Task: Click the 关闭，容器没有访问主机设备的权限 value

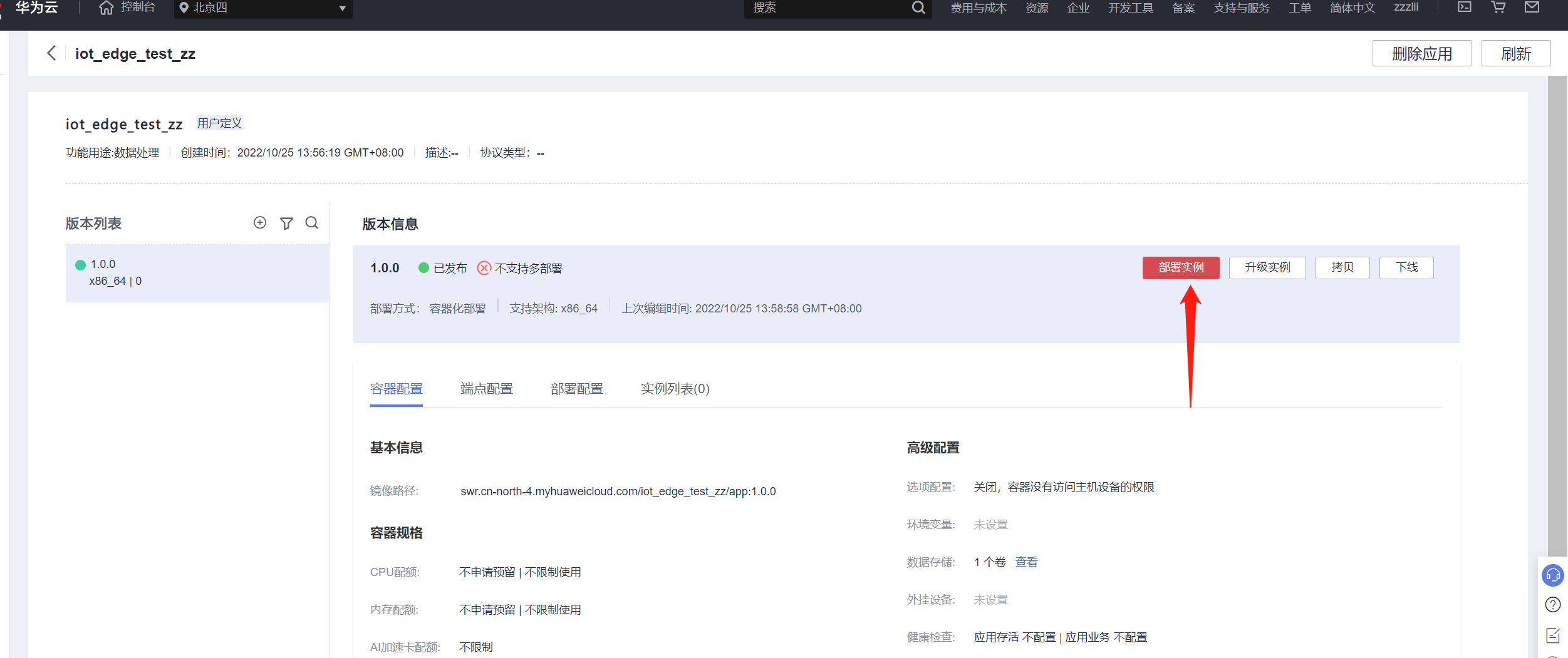Action: (x=1064, y=487)
